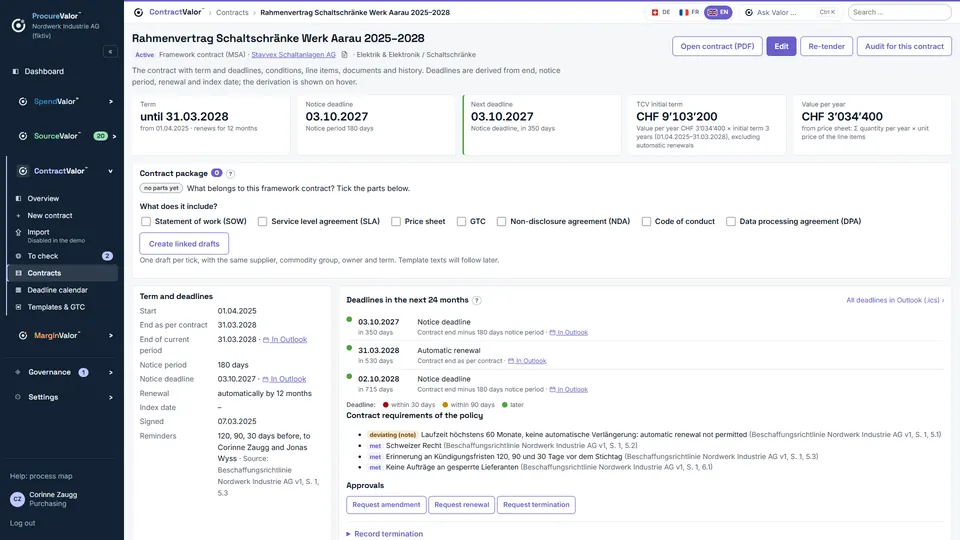The height and width of the screenshot is (540, 960).
Task: Click the Next deadline 03.10.2027 card
Action: (x=542, y=125)
